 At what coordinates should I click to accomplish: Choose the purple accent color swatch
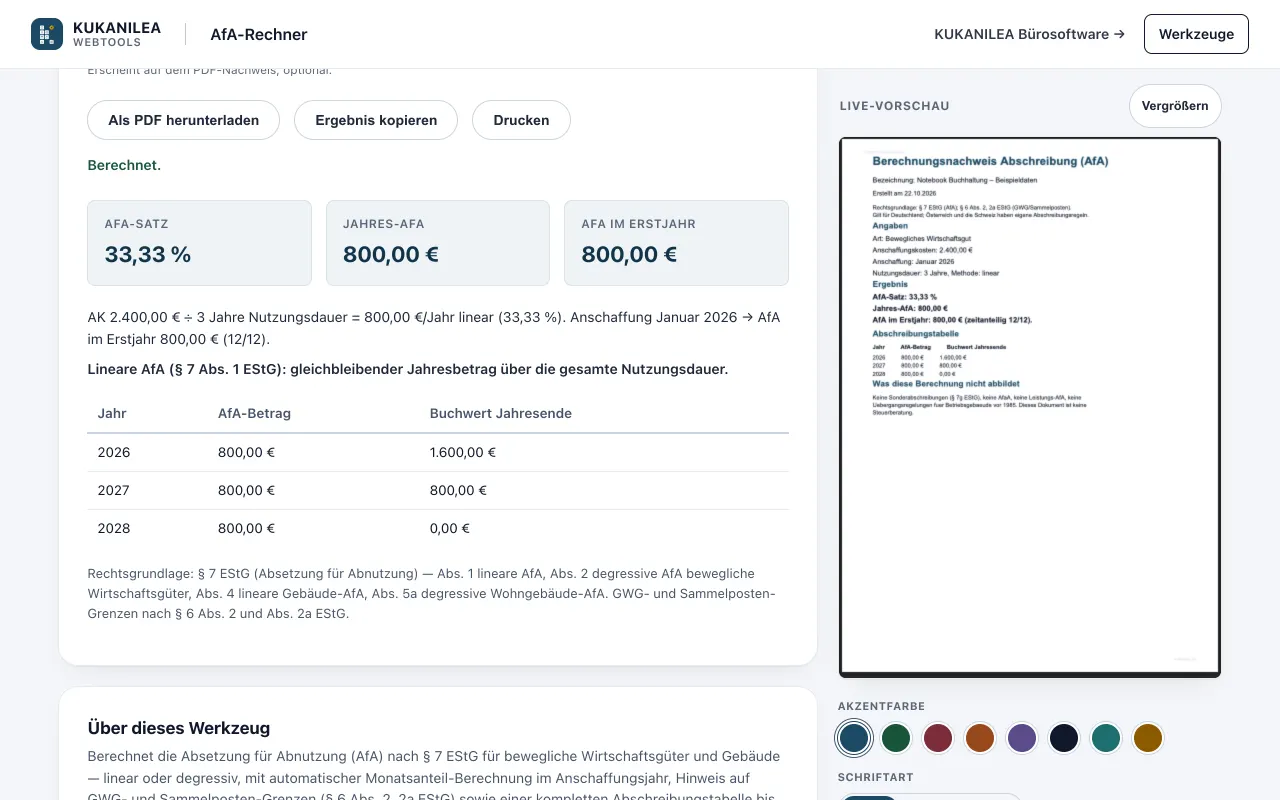[x=1022, y=738]
